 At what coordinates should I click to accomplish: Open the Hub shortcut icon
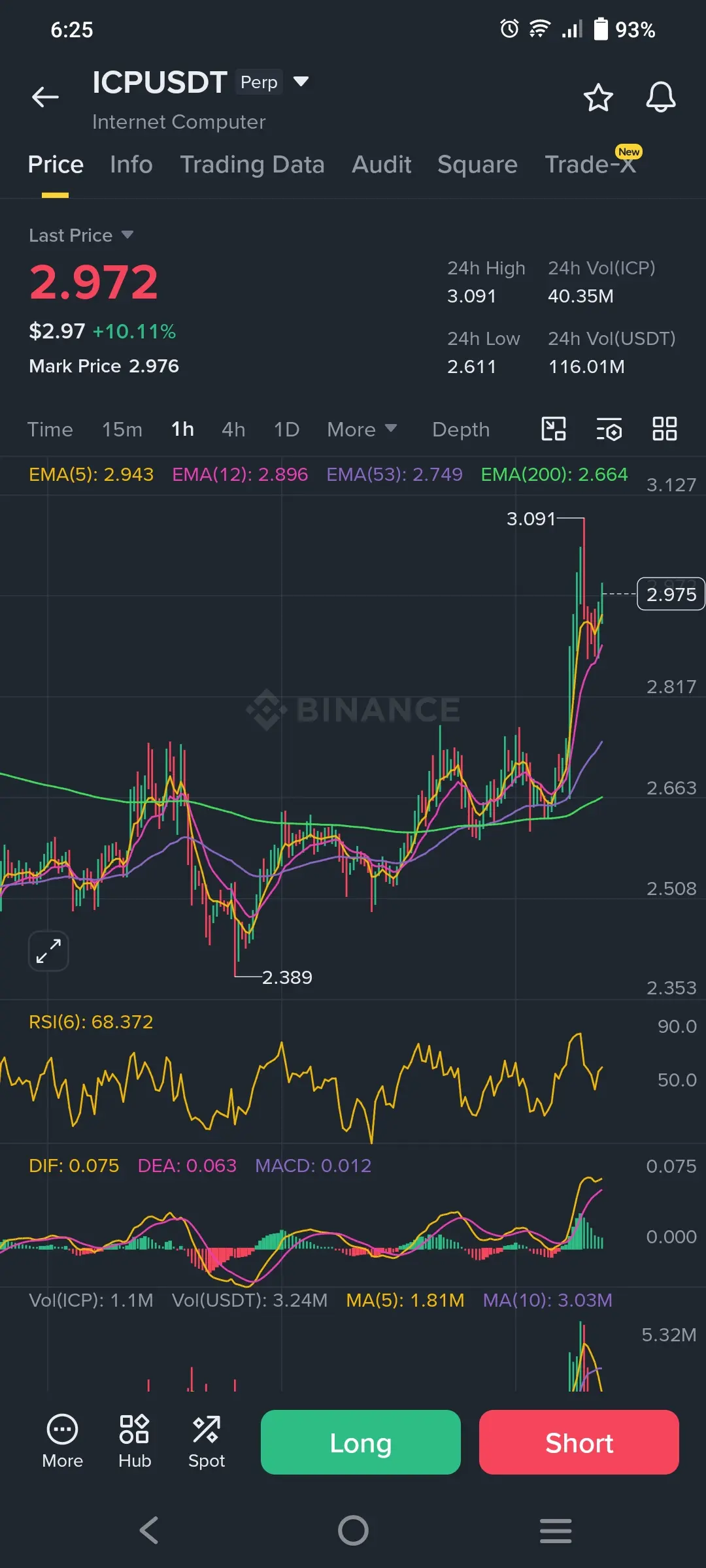135,1443
